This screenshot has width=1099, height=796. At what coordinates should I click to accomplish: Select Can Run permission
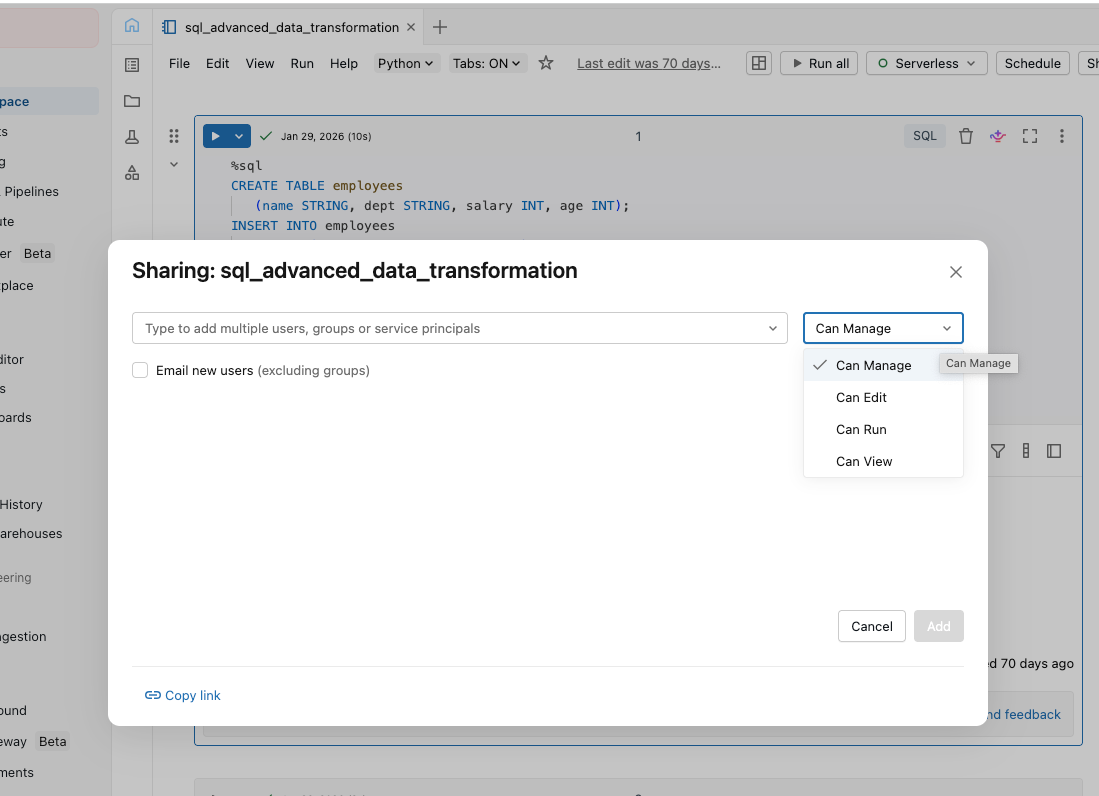tap(883, 430)
